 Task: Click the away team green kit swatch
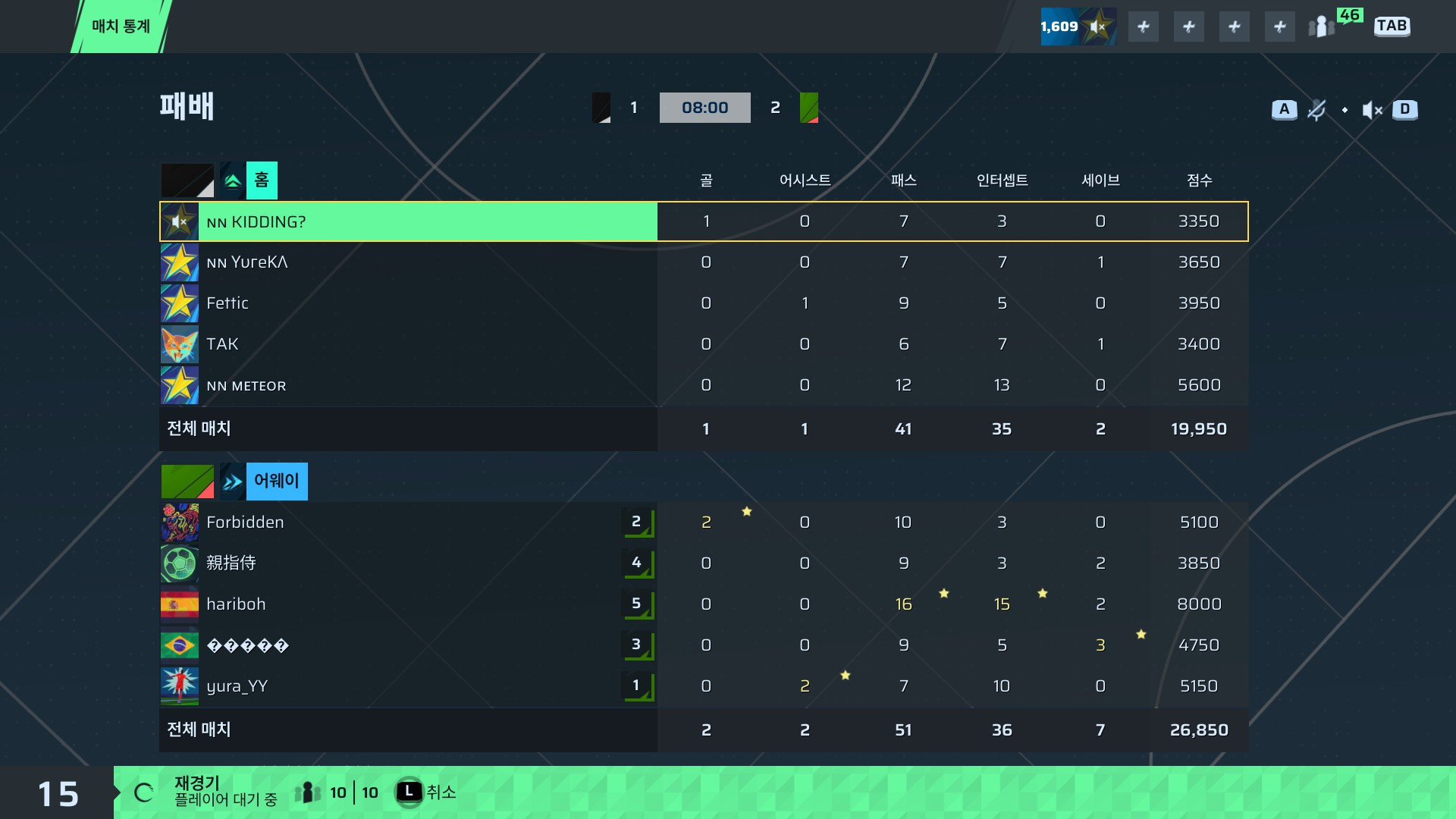[x=187, y=482]
